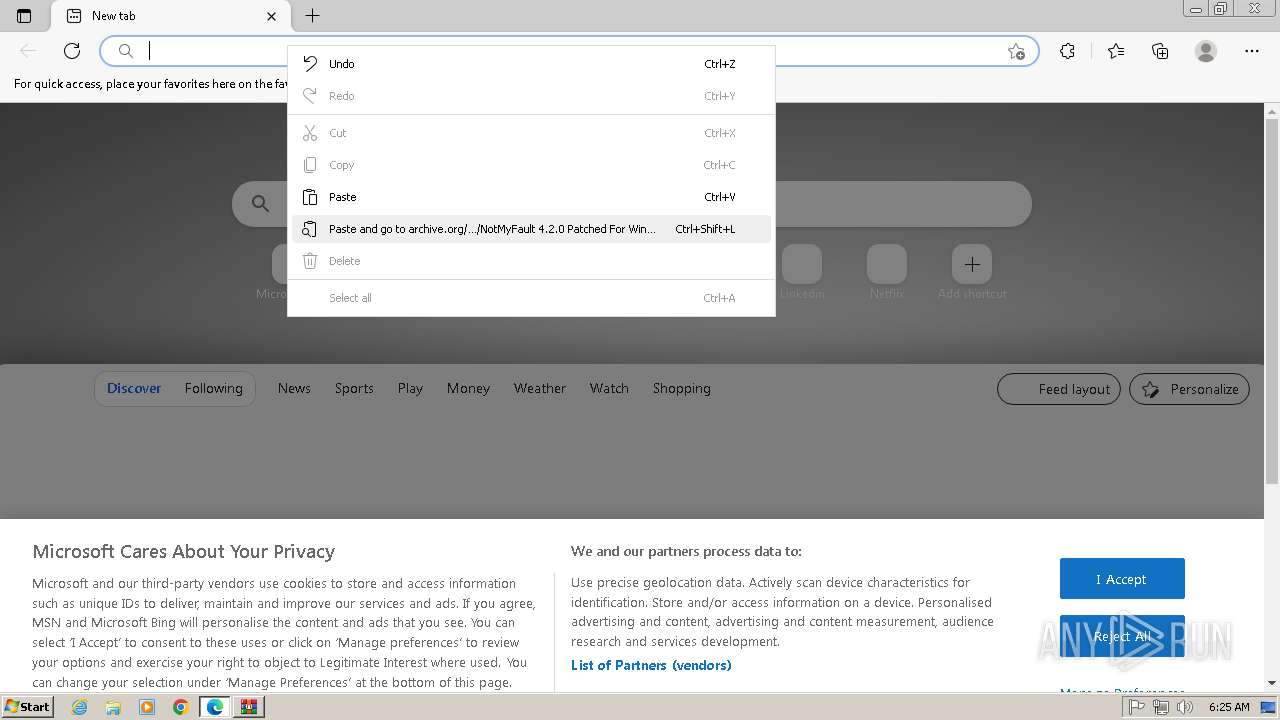Choose Select all from context menu
The image size is (1280, 720).
point(531,298)
